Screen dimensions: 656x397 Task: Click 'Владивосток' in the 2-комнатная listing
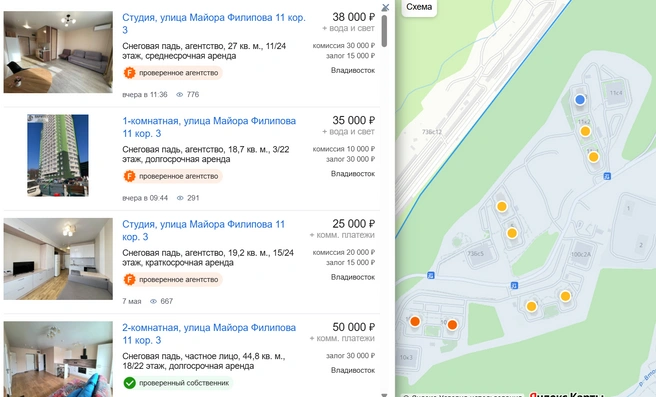coord(353,370)
